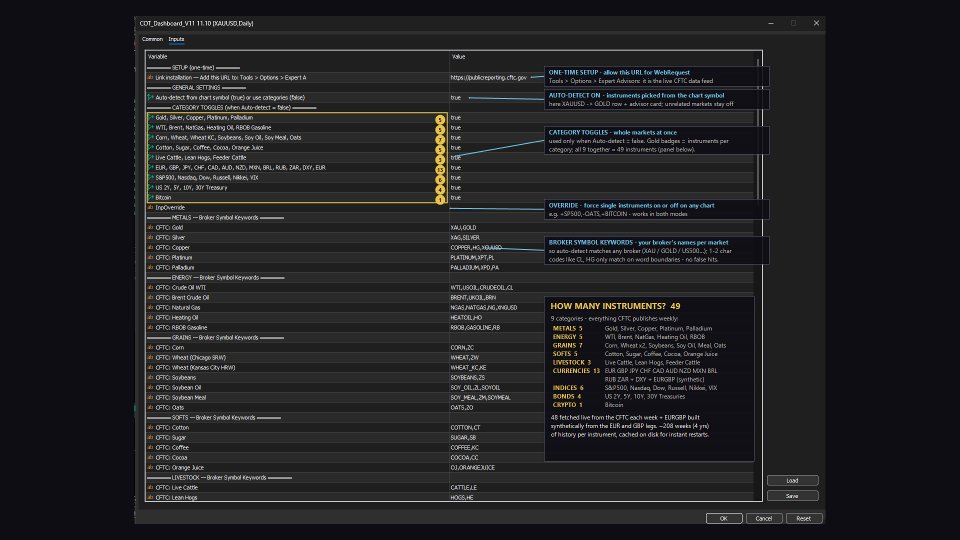This screenshot has width=960, height=540.
Task: Edit the https://publicreporting.cftc.gov URL value
Action: click(x=489, y=78)
